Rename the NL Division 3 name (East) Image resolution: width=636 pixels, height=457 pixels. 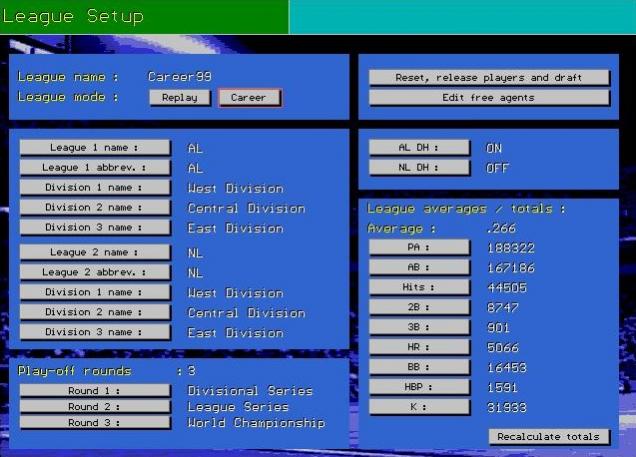coord(95,332)
